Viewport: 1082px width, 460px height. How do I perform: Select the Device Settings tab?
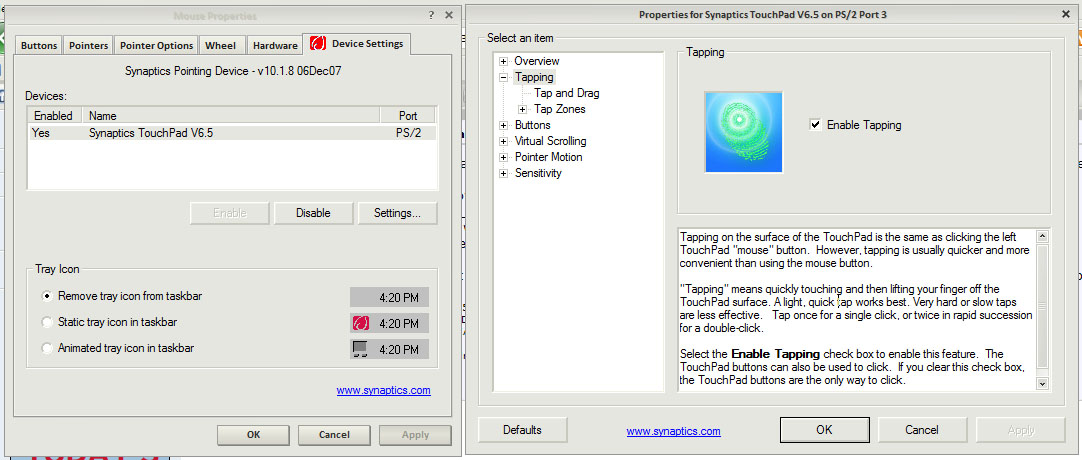[x=357, y=43]
